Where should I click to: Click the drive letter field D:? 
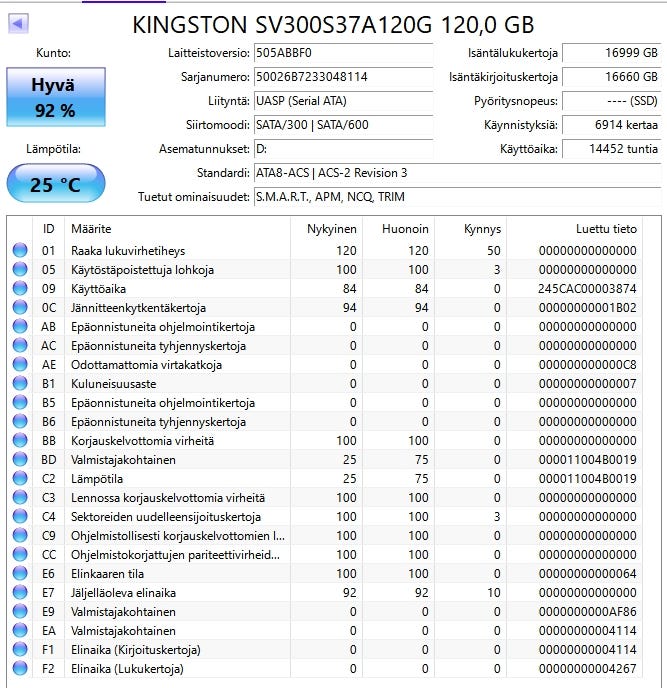344,149
